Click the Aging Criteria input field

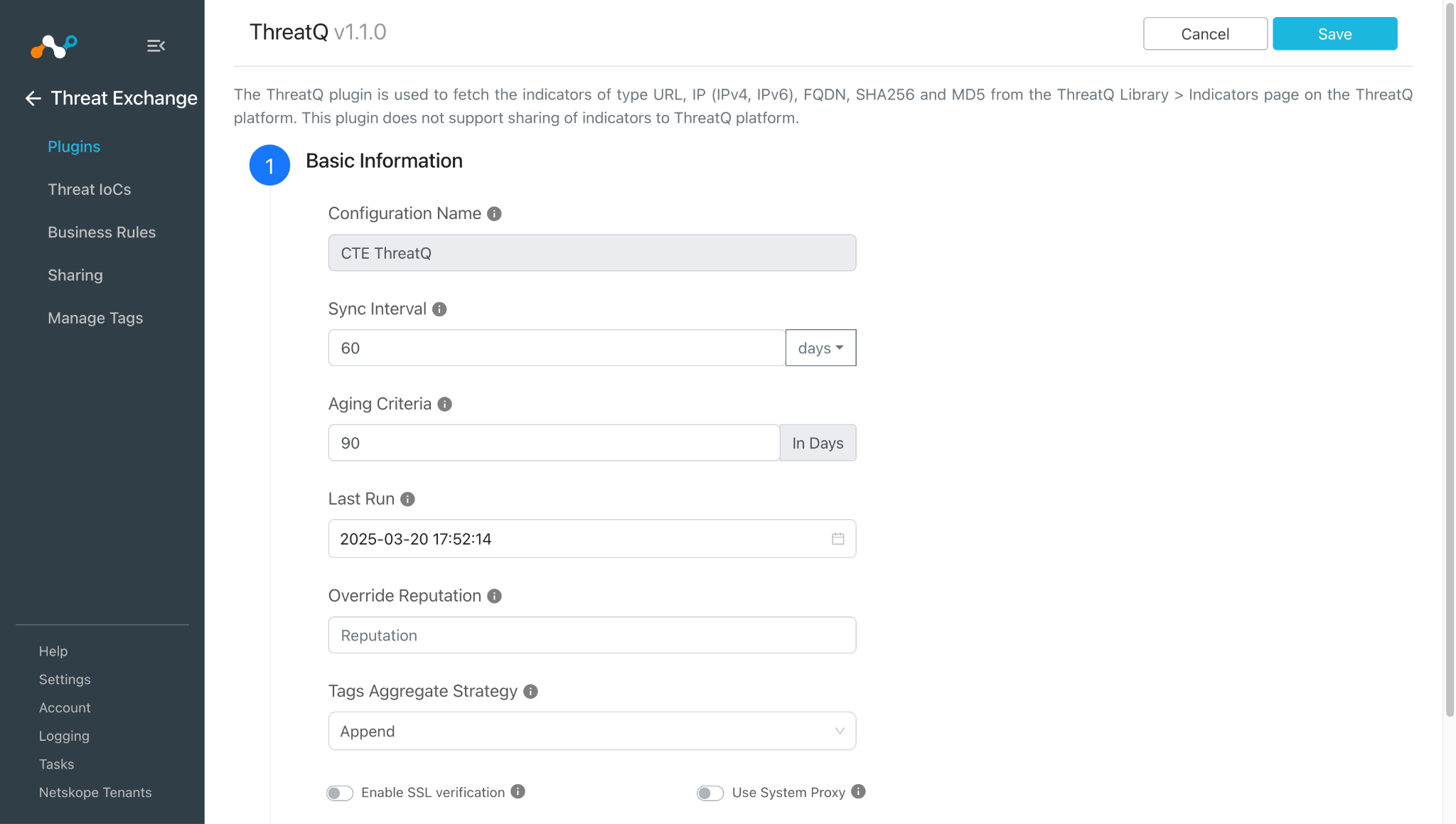(x=554, y=443)
